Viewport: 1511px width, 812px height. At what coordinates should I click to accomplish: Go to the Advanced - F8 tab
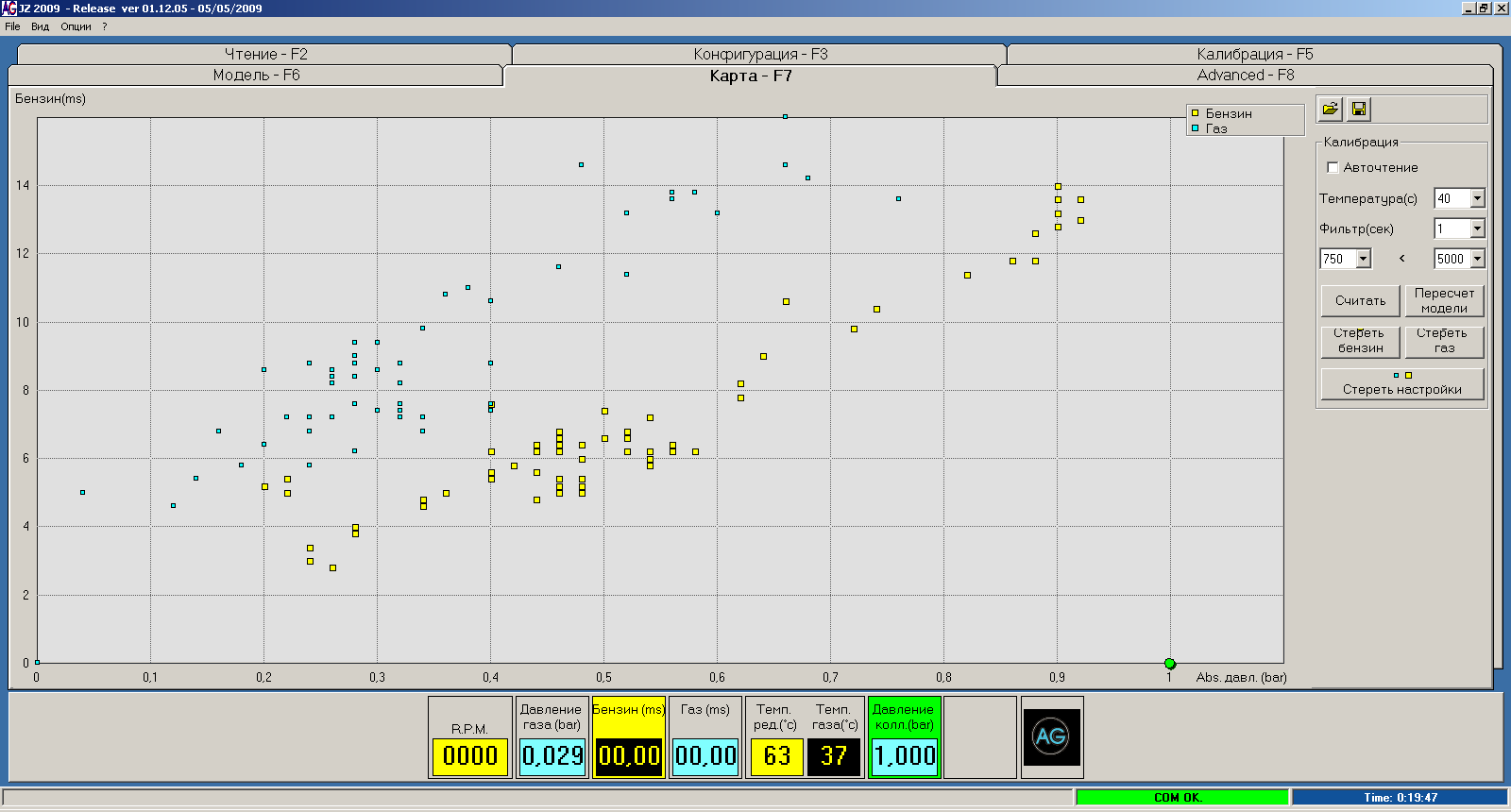1245,75
